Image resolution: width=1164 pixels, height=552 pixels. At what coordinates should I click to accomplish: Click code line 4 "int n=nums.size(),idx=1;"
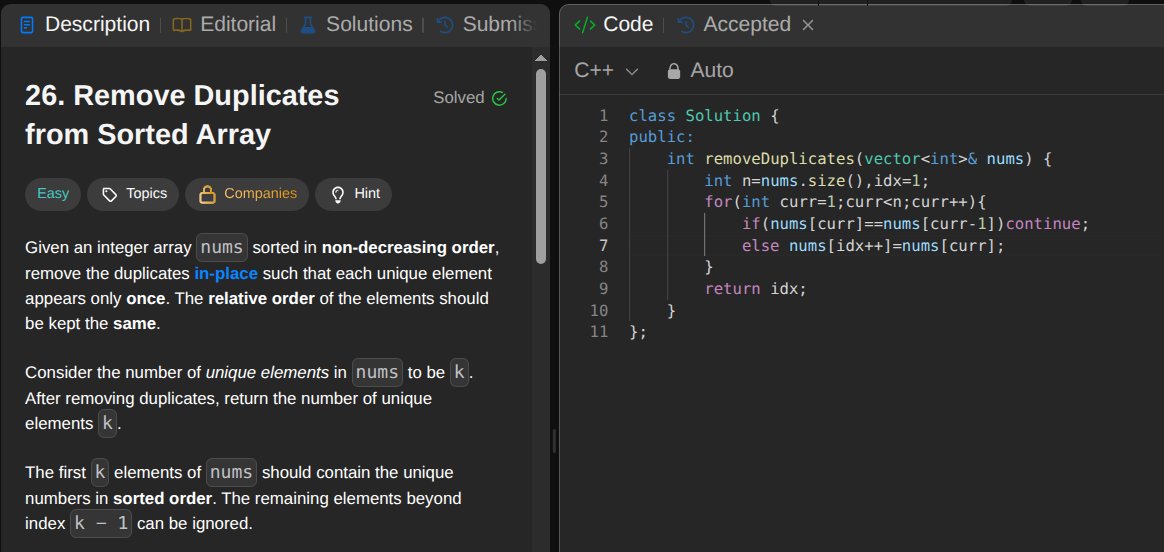pyautogui.click(x=817, y=181)
